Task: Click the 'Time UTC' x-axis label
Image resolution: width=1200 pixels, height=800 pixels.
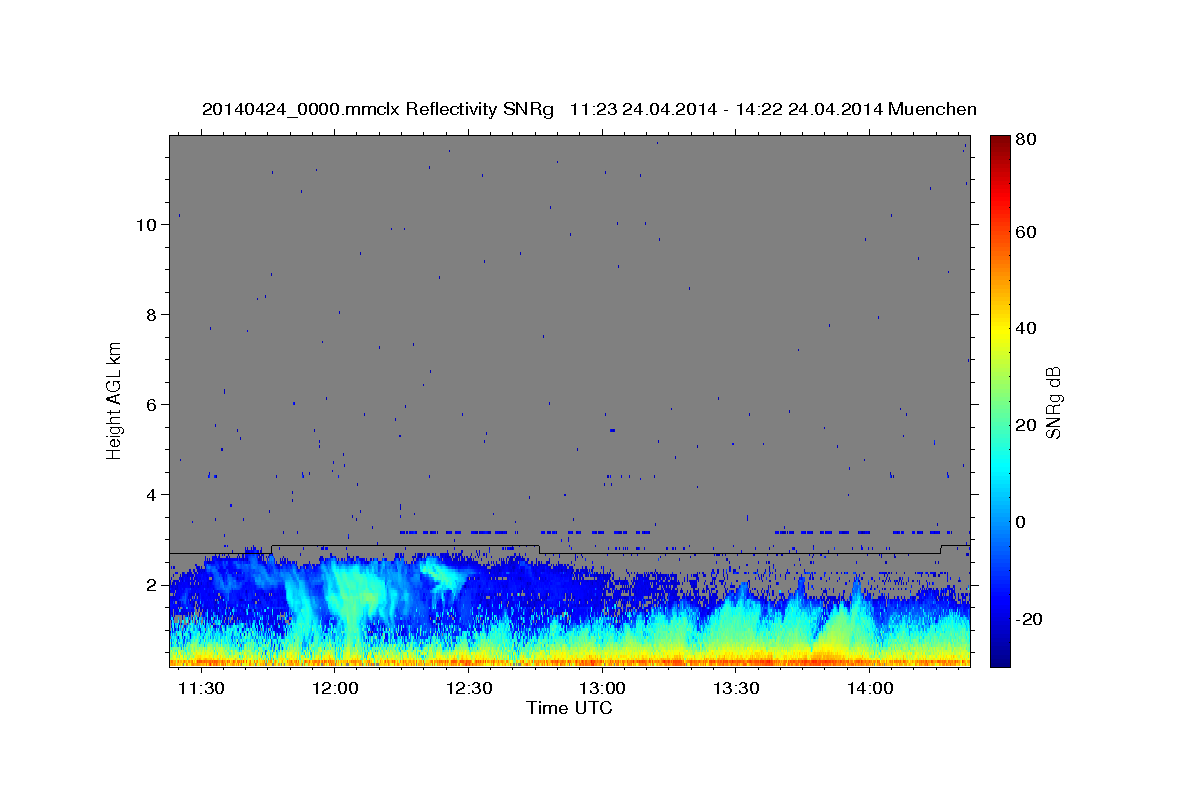Action: click(x=570, y=708)
